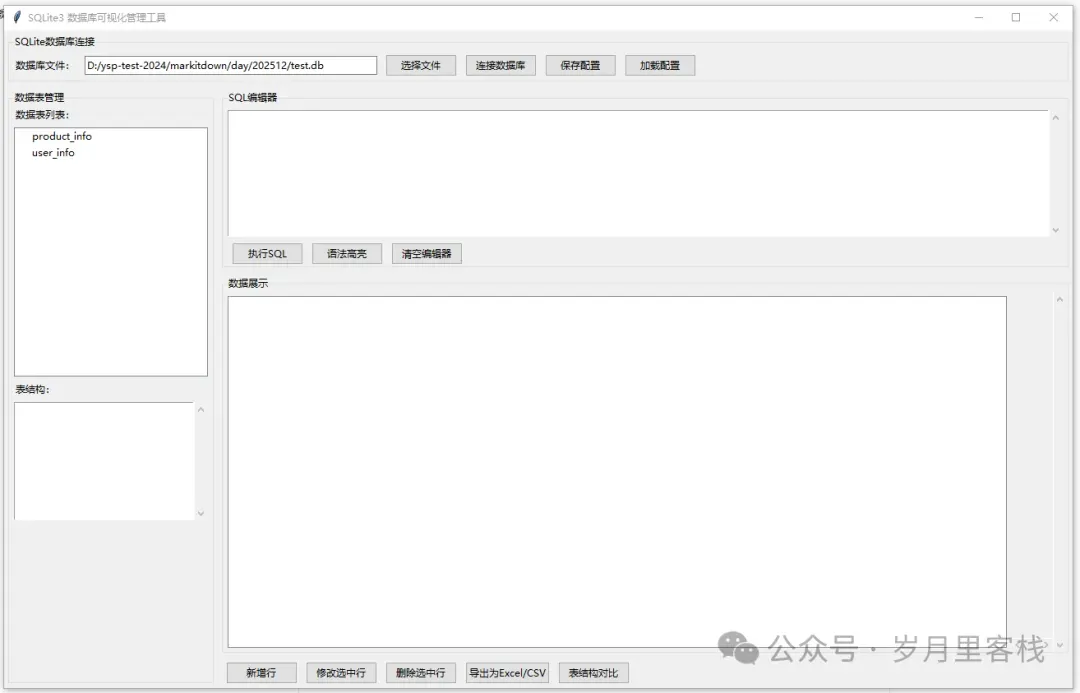Image resolution: width=1080 pixels, height=693 pixels.
Task: Click the 选择文件 button
Action: pos(421,65)
